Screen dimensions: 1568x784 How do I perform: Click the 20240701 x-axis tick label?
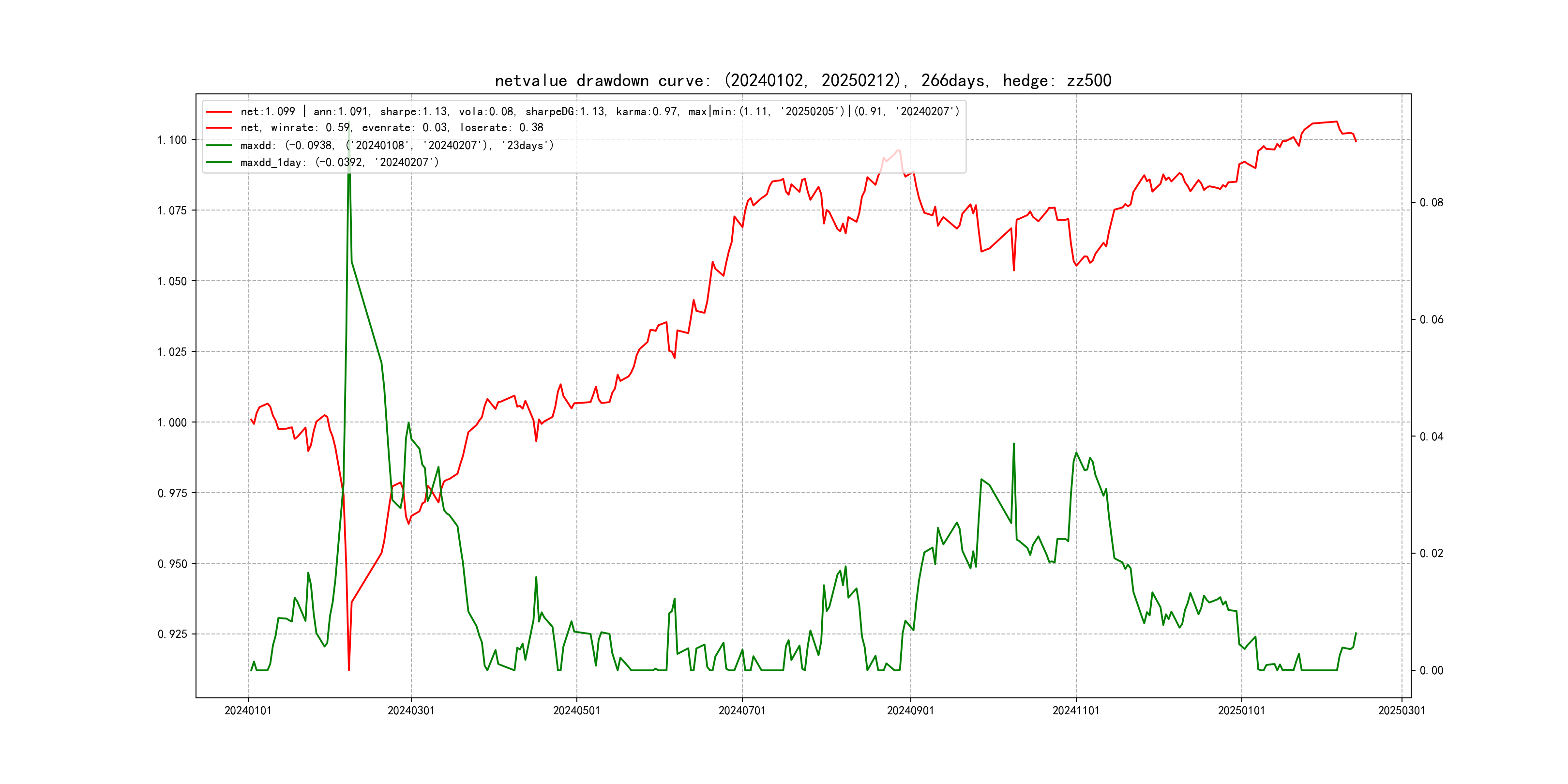(741, 711)
